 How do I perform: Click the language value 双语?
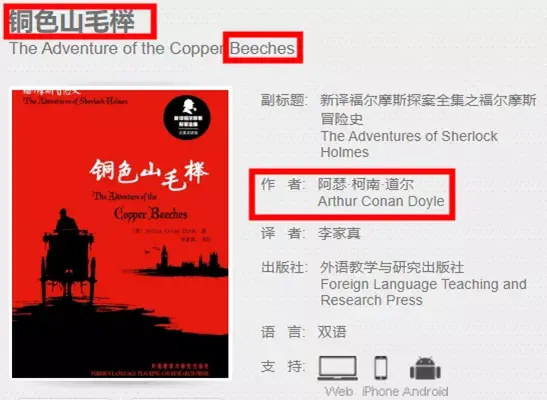tap(332, 332)
